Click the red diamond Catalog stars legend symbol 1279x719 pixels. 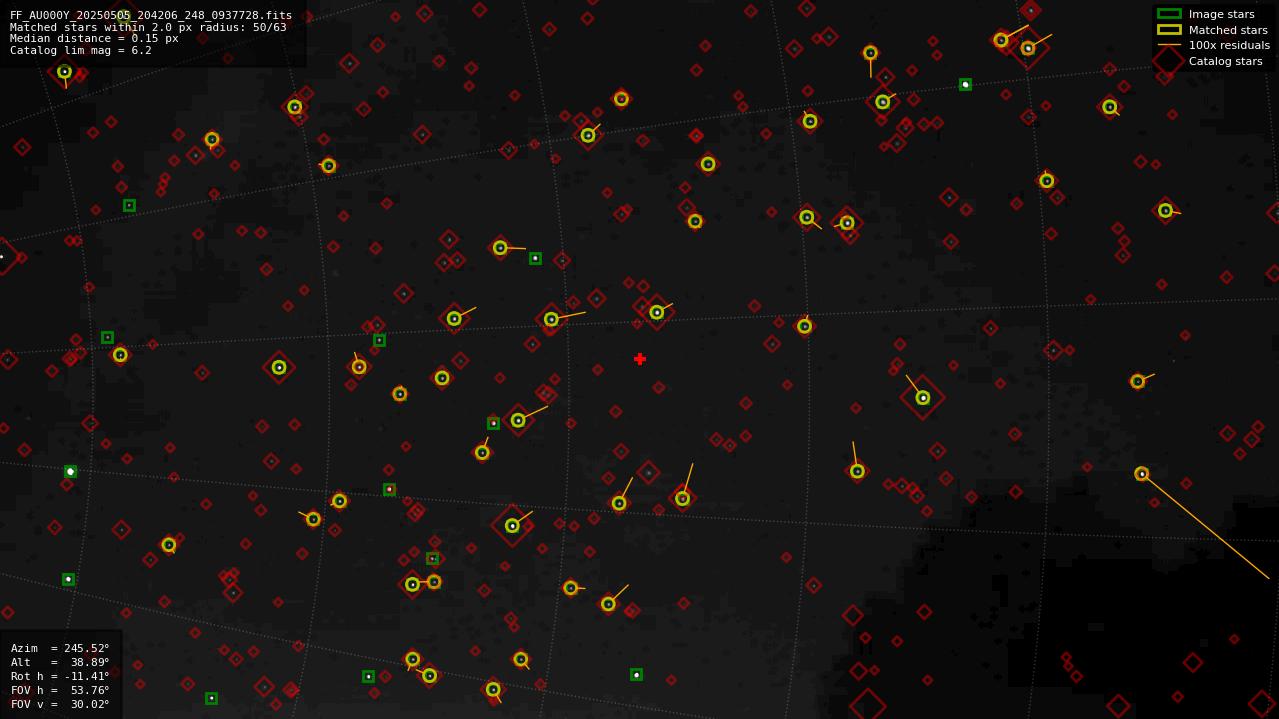click(1169, 61)
